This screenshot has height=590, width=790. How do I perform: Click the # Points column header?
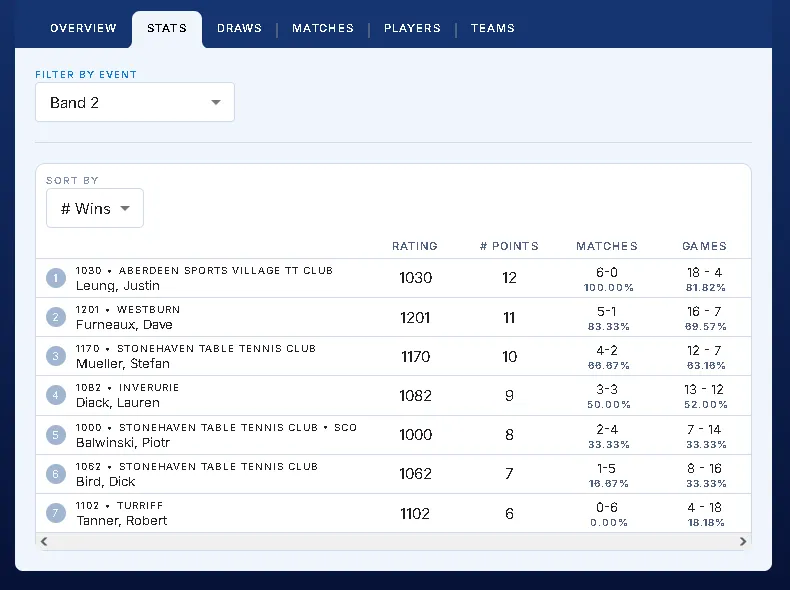click(x=509, y=246)
